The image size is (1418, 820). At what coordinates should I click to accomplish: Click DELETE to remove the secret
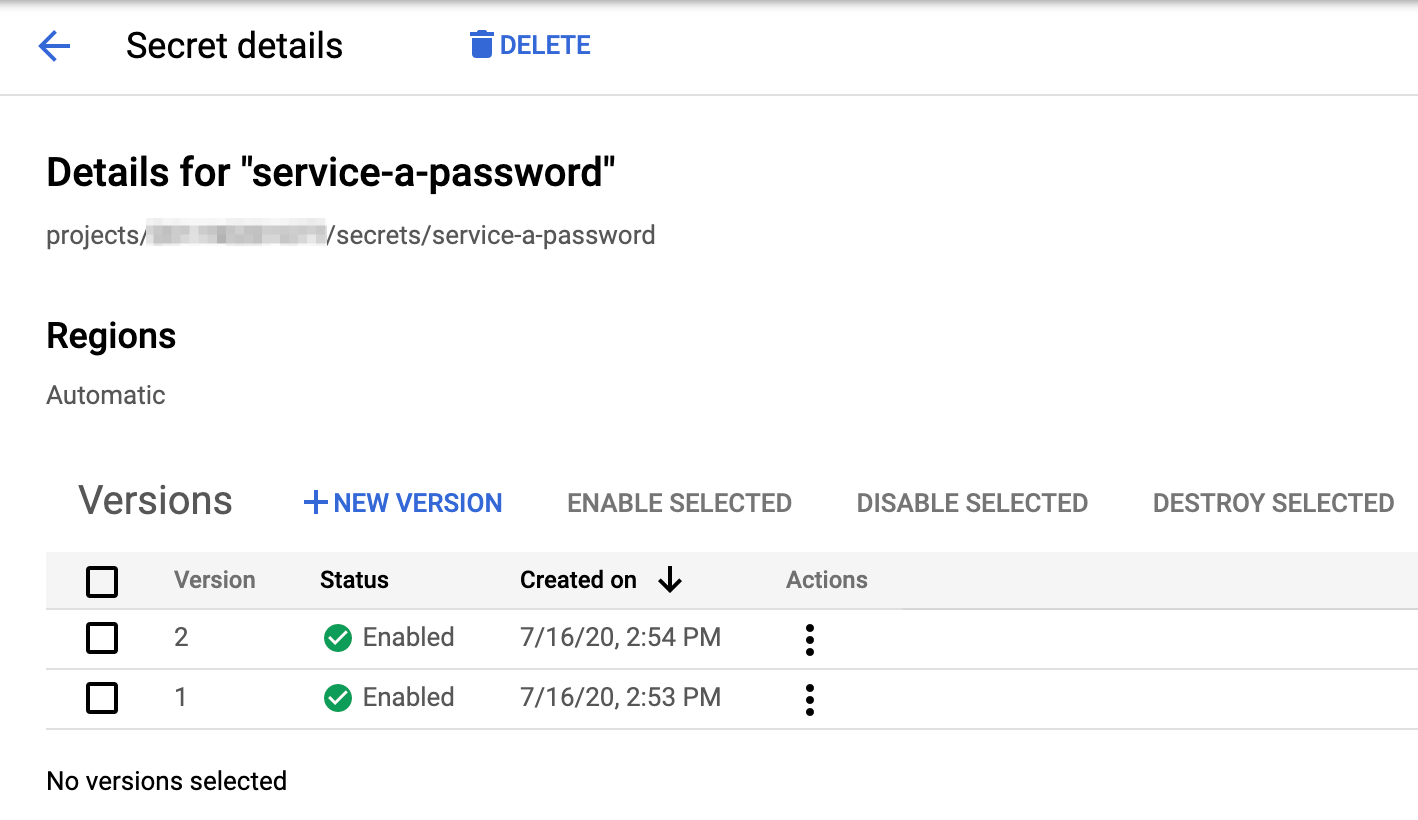point(545,44)
